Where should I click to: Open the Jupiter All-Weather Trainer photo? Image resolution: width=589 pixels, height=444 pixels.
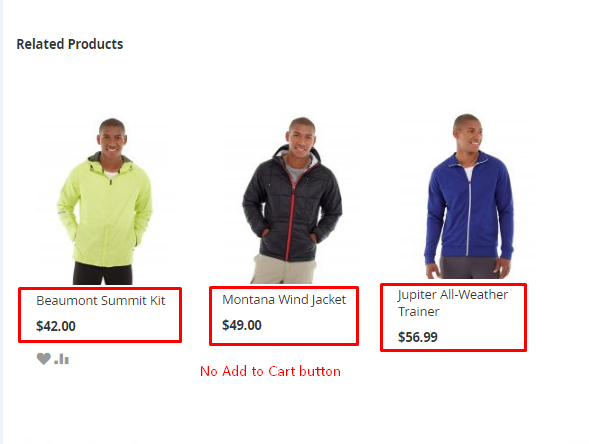click(467, 196)
